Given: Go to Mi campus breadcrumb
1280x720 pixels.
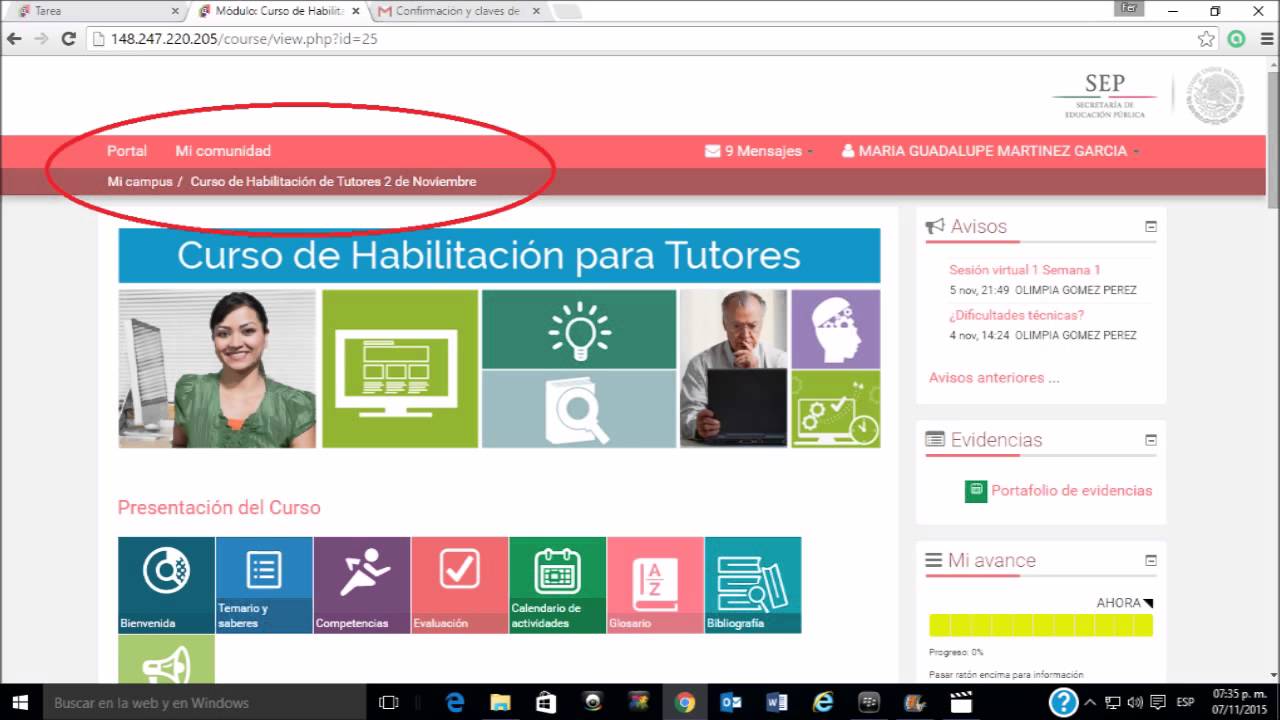Looking at the screenshot, I should tap(140, 182).
